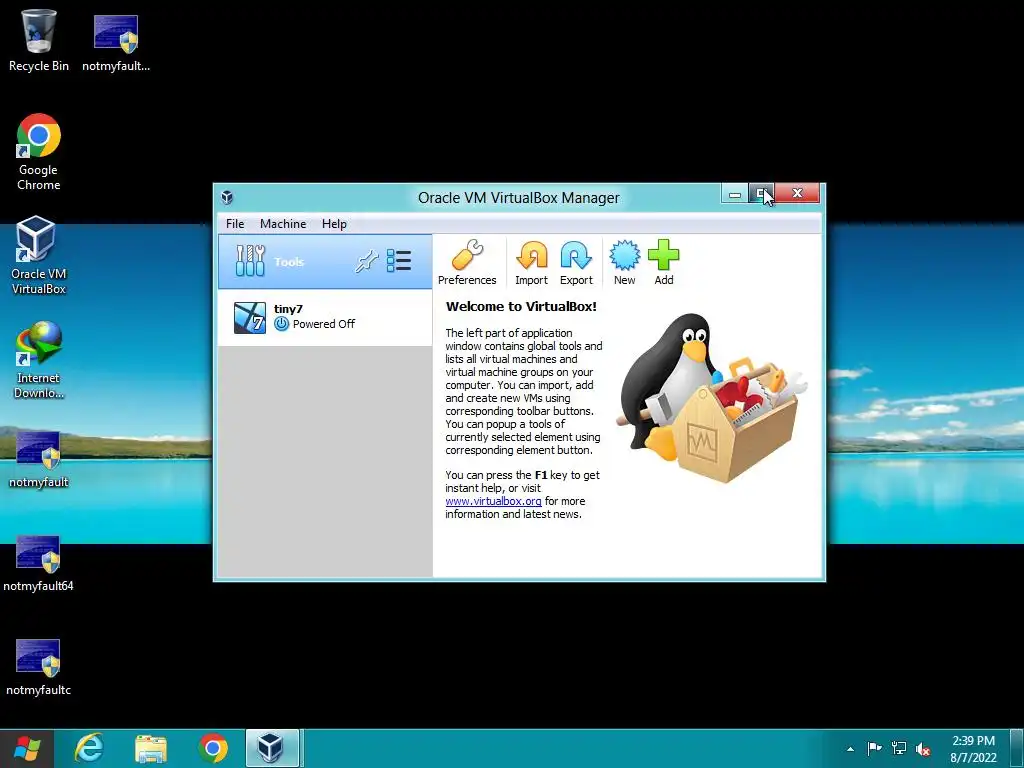Follow the www.virtualbox.org link
The height and width of the screenshot is (768, 1024).
click(493, 501)
